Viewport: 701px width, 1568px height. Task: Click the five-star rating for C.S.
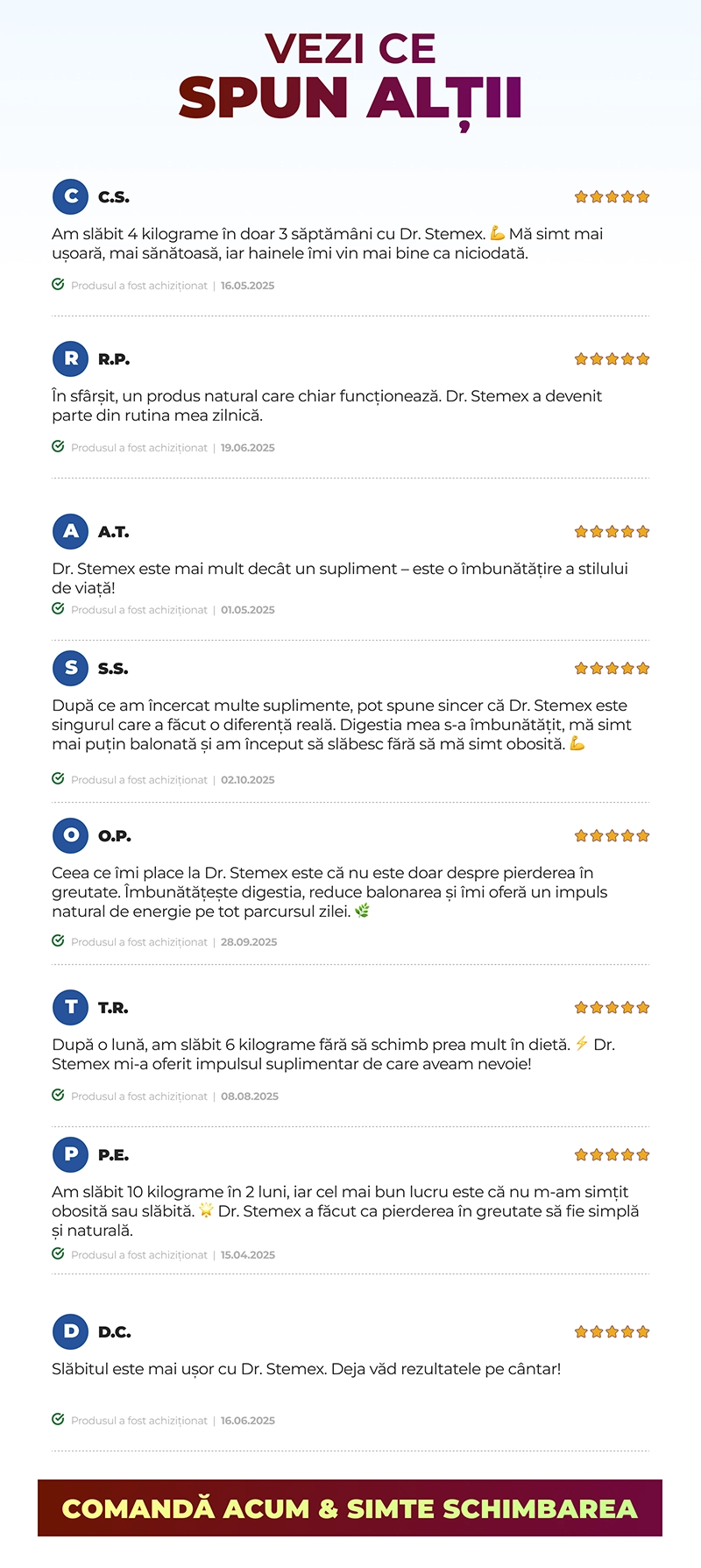tap(612, 196)
